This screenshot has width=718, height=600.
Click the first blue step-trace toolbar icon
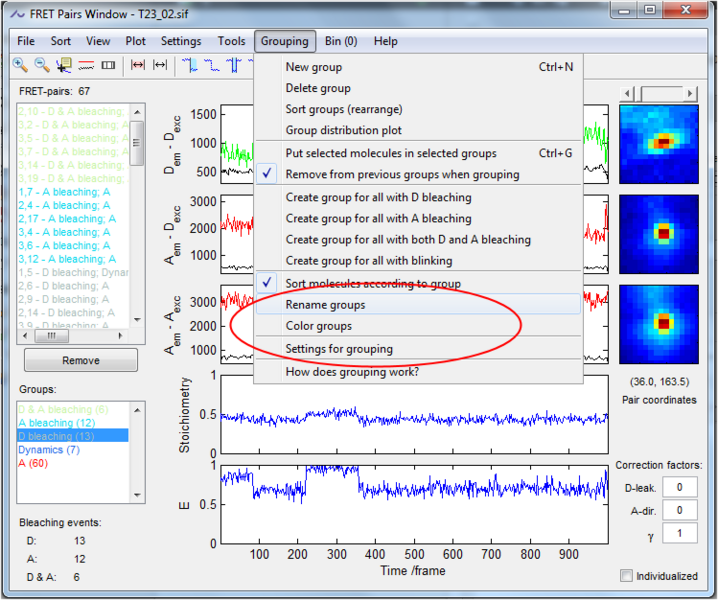click(x=190, y=65)
